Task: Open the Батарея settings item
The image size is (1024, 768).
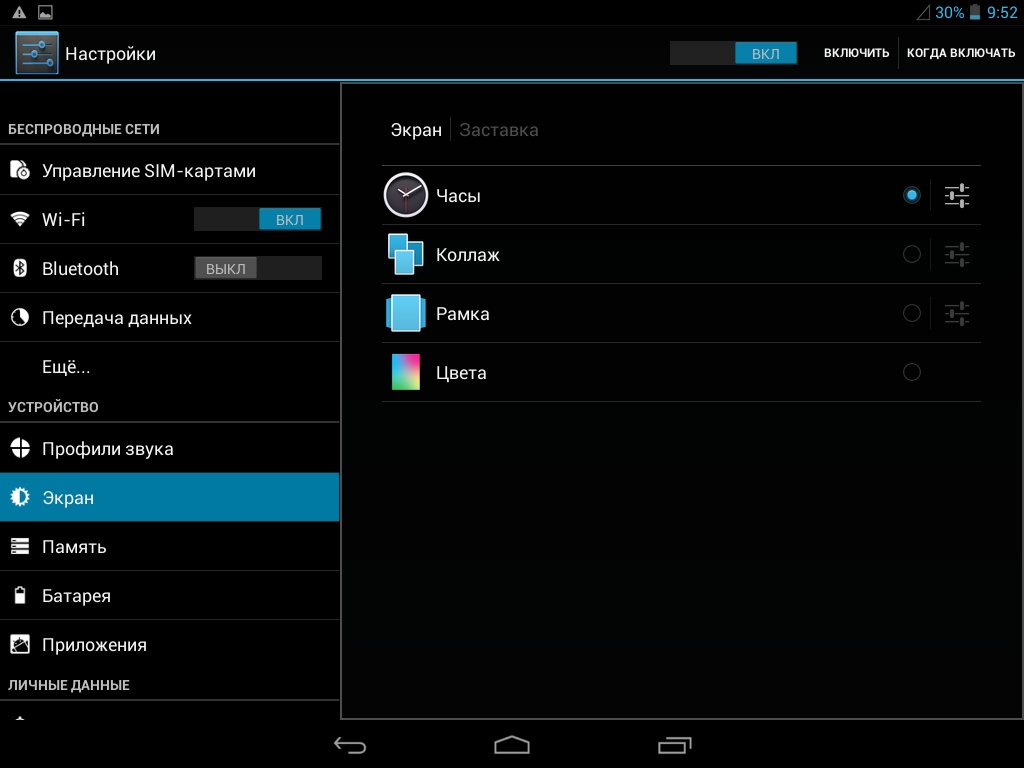Action: point(76,596)
